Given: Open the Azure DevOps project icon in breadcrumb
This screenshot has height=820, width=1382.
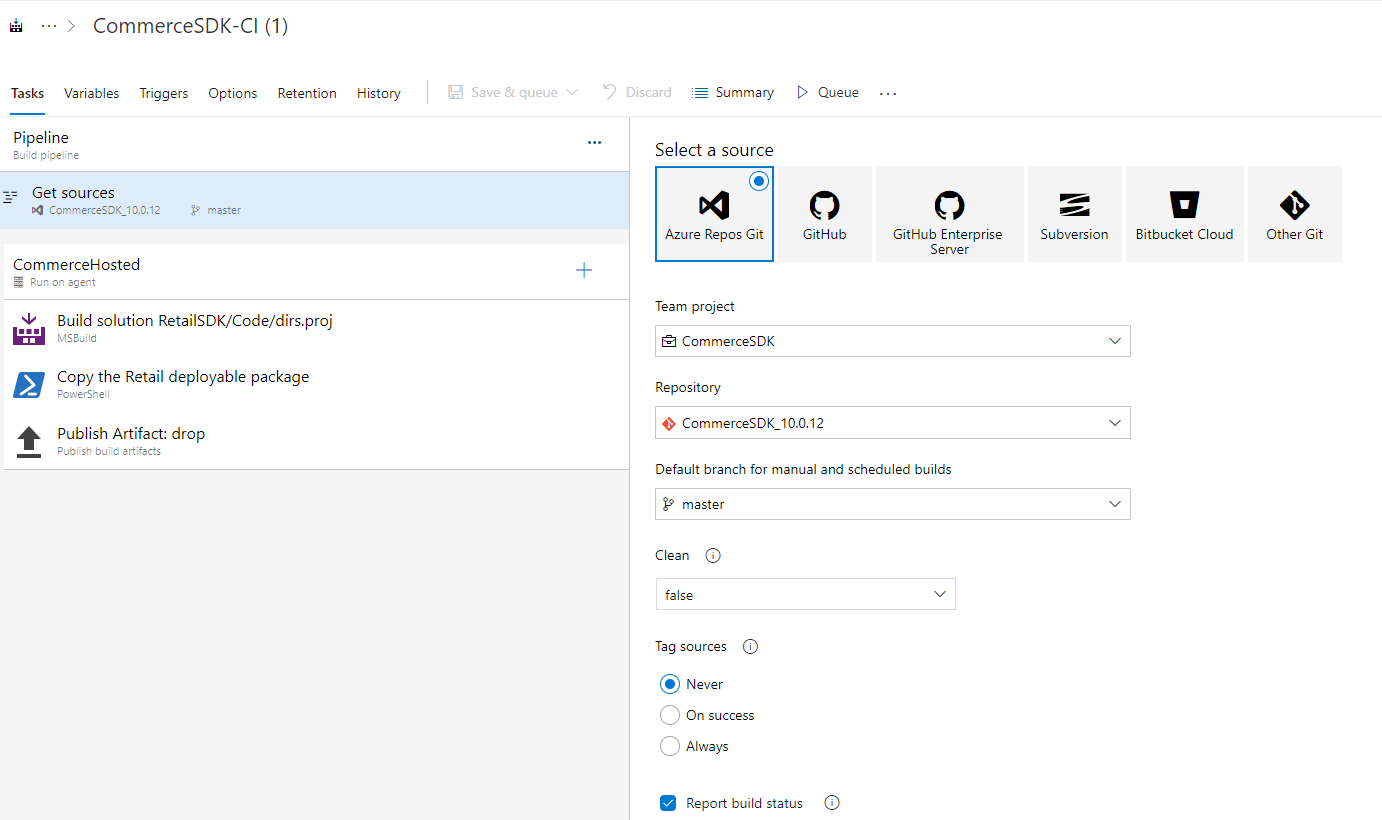Looking at the screenshot, I should coord(16,27).
